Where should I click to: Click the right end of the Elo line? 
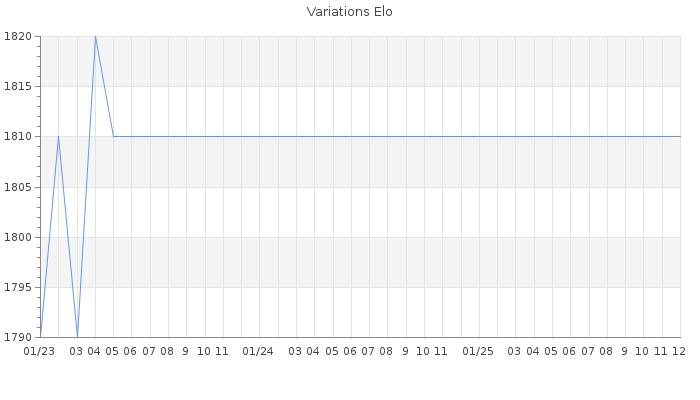tap(680, 136)
